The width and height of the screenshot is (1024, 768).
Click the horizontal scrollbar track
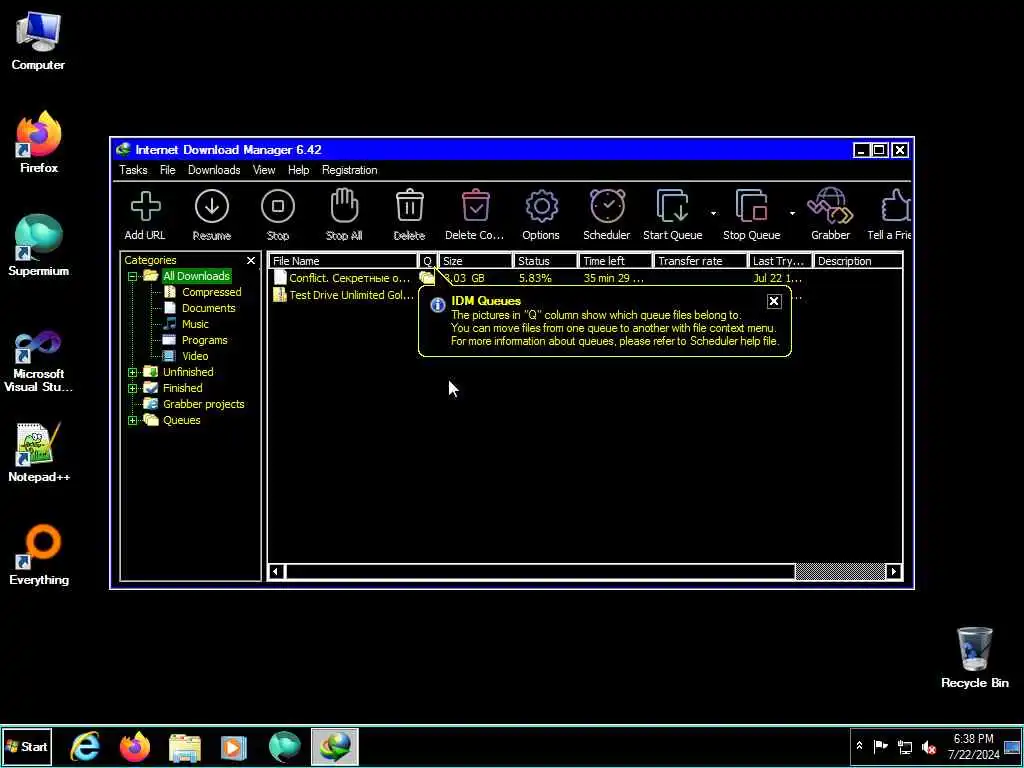point(840,571)
